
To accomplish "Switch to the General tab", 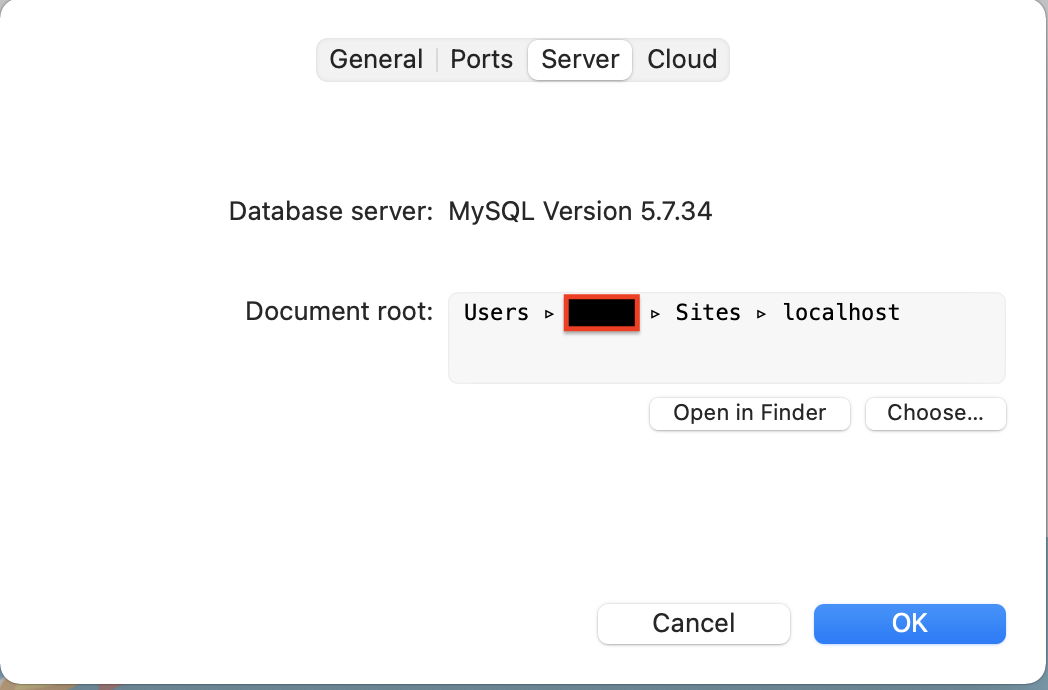I will [376, 60].
